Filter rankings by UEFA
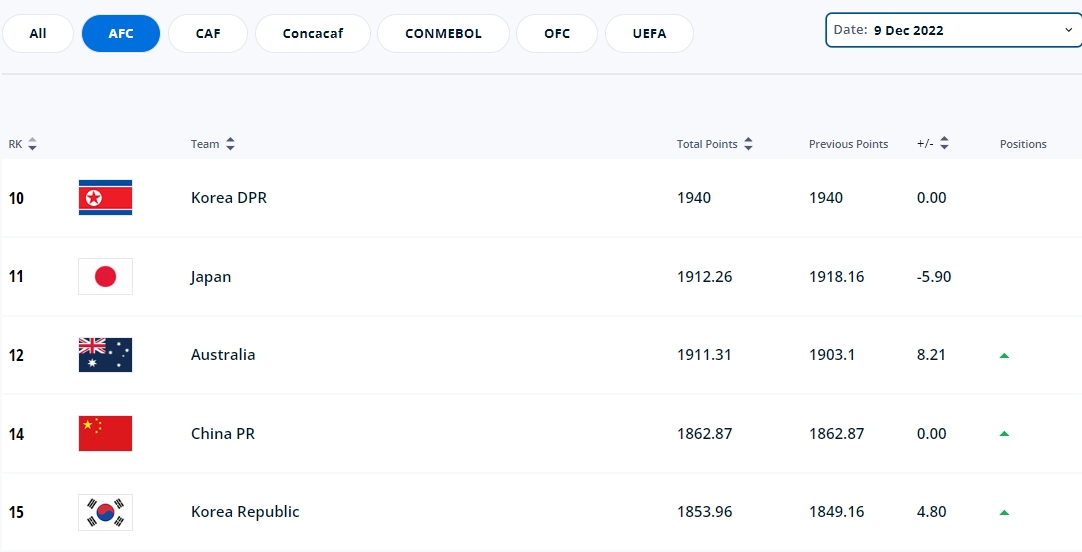This screenshot has width=1082, height=552. (649, 33)
